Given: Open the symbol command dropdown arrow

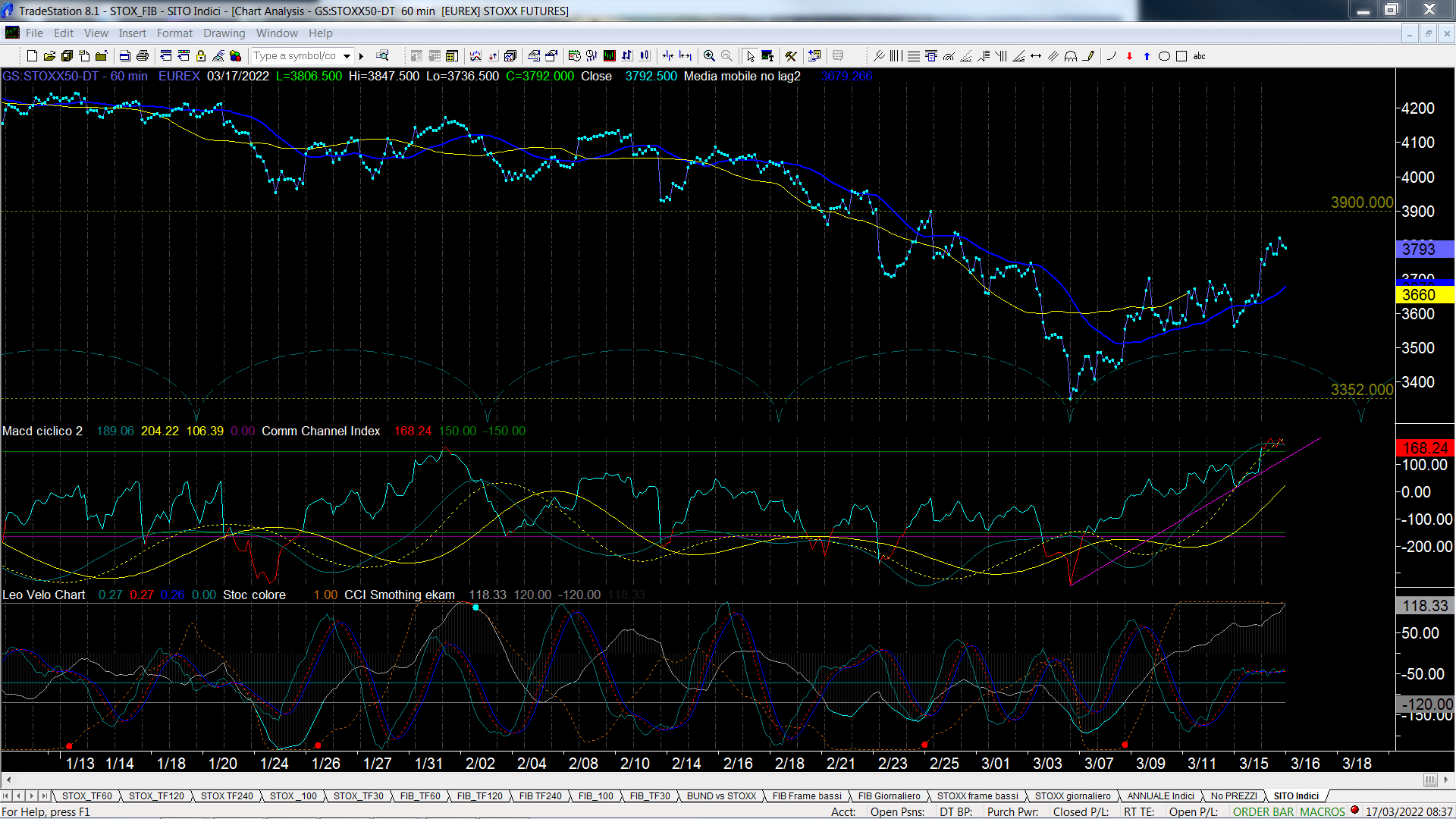Looking at the screenshot, I should (347, 56).
